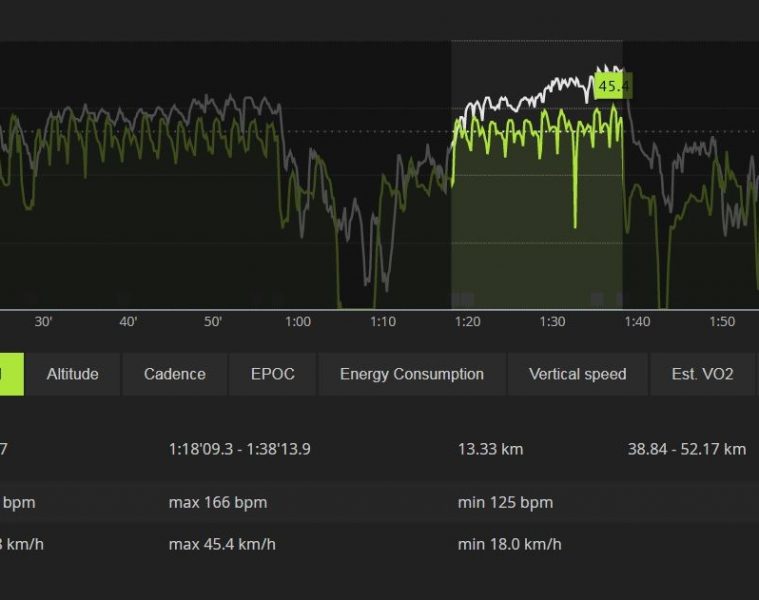
Task: Click the 13.33 km distance value
Action: [490, 449]
